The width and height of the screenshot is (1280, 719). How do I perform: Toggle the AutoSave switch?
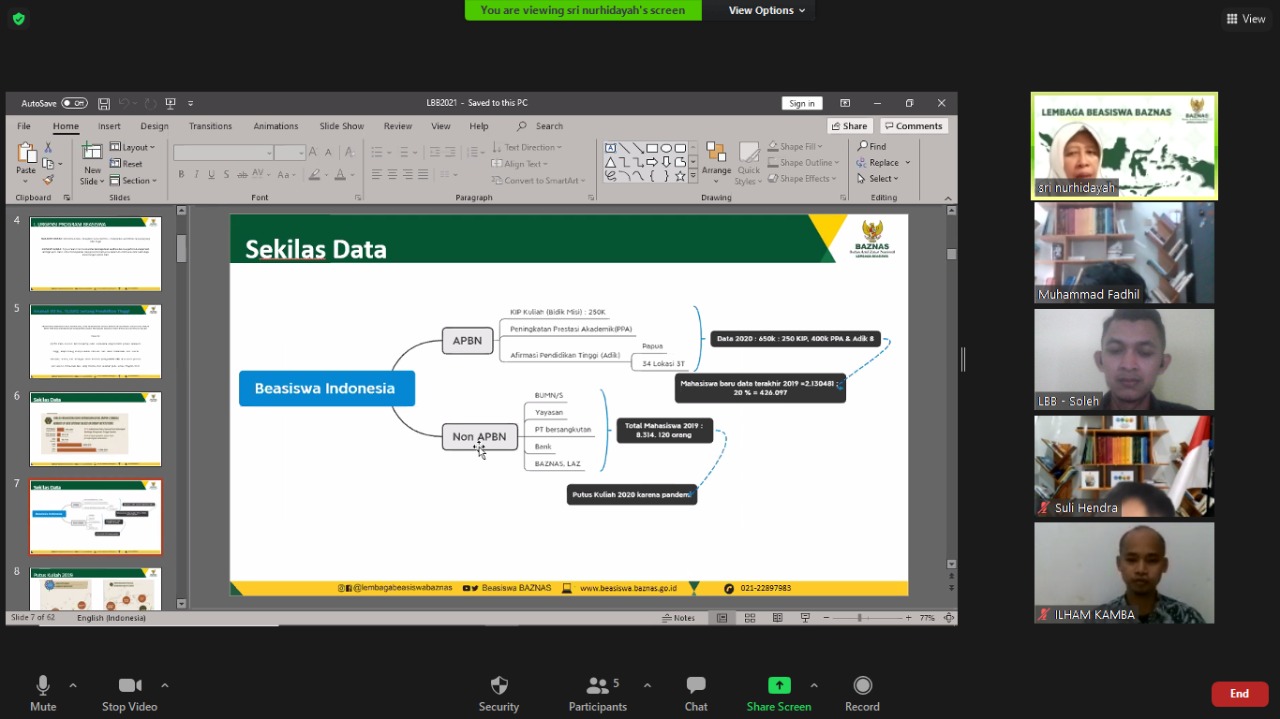tap(74, 103)
